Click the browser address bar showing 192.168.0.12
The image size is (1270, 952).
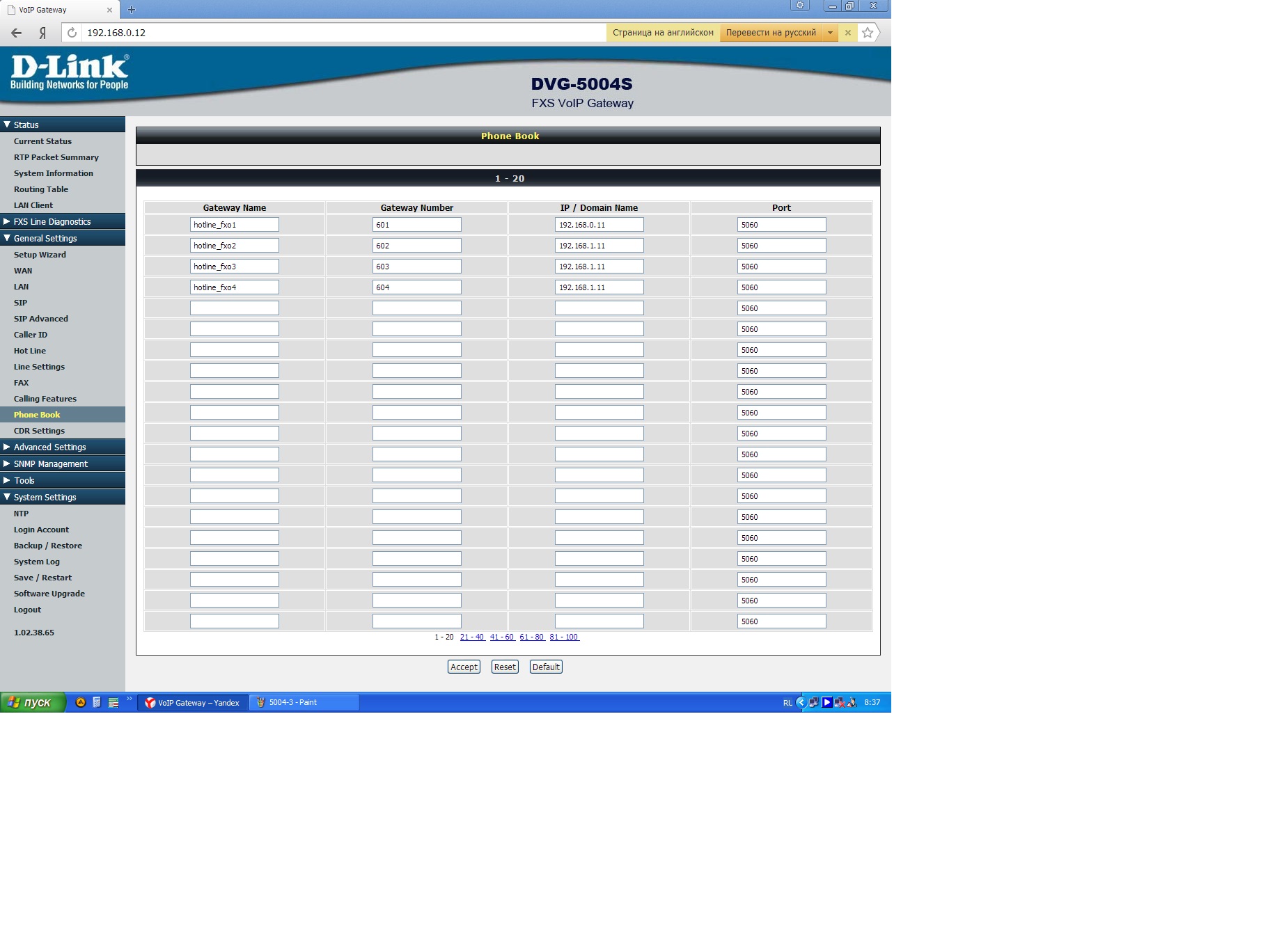pos(345,33)
